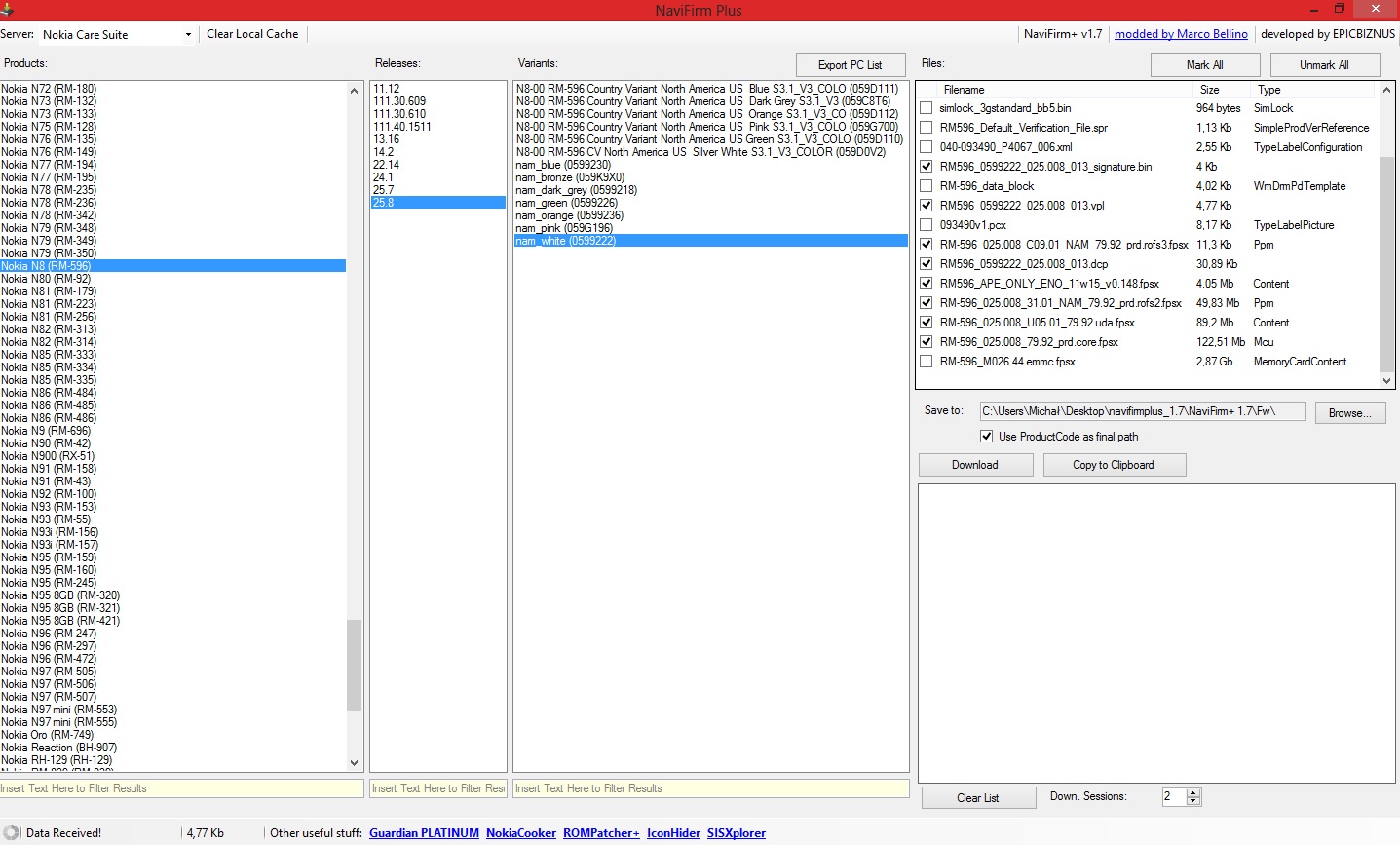
Task: Open the IconHider link
Action: pyautogui.click(x=673, y=833)
